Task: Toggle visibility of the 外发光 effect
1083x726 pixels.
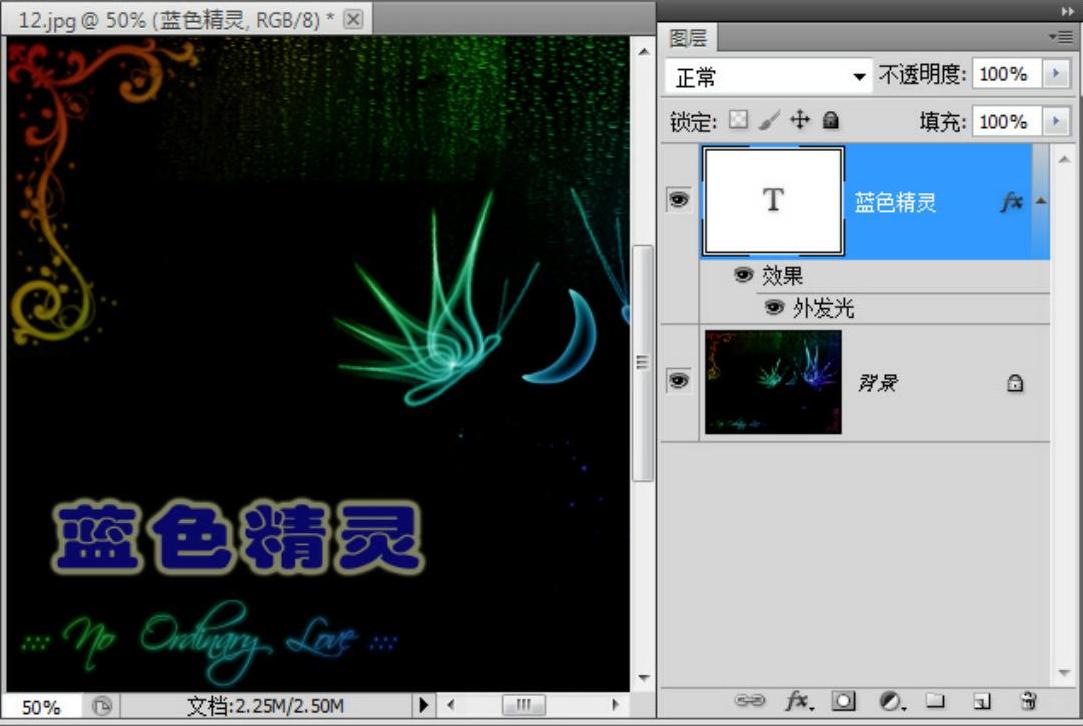Action: click(774, 308)
